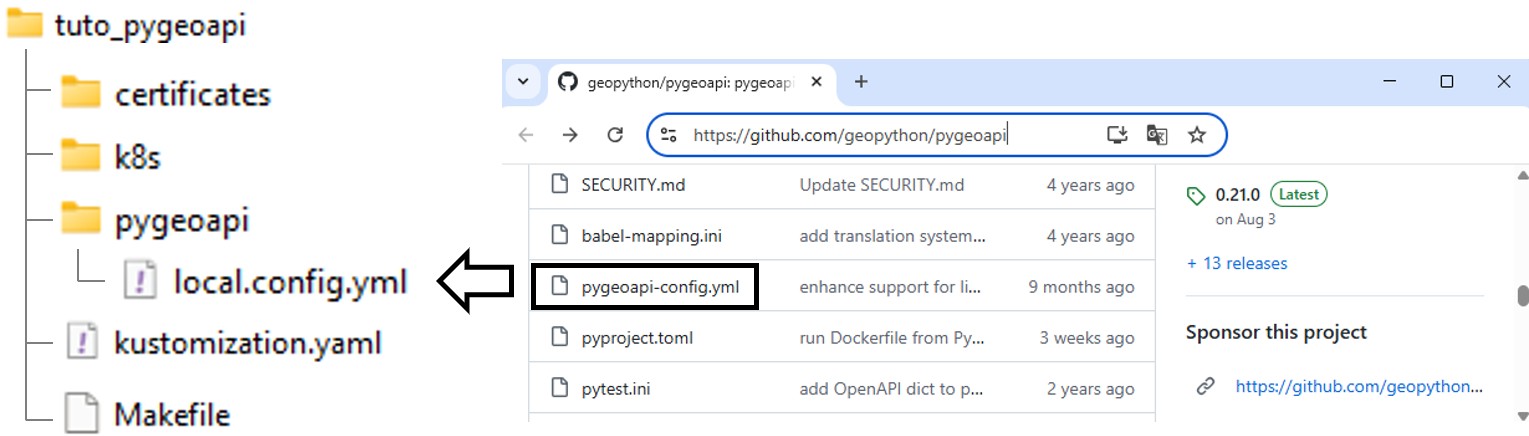Click 'Sponsor this project' heading
Screen dimensions: 1529x436
(1276, 332)
